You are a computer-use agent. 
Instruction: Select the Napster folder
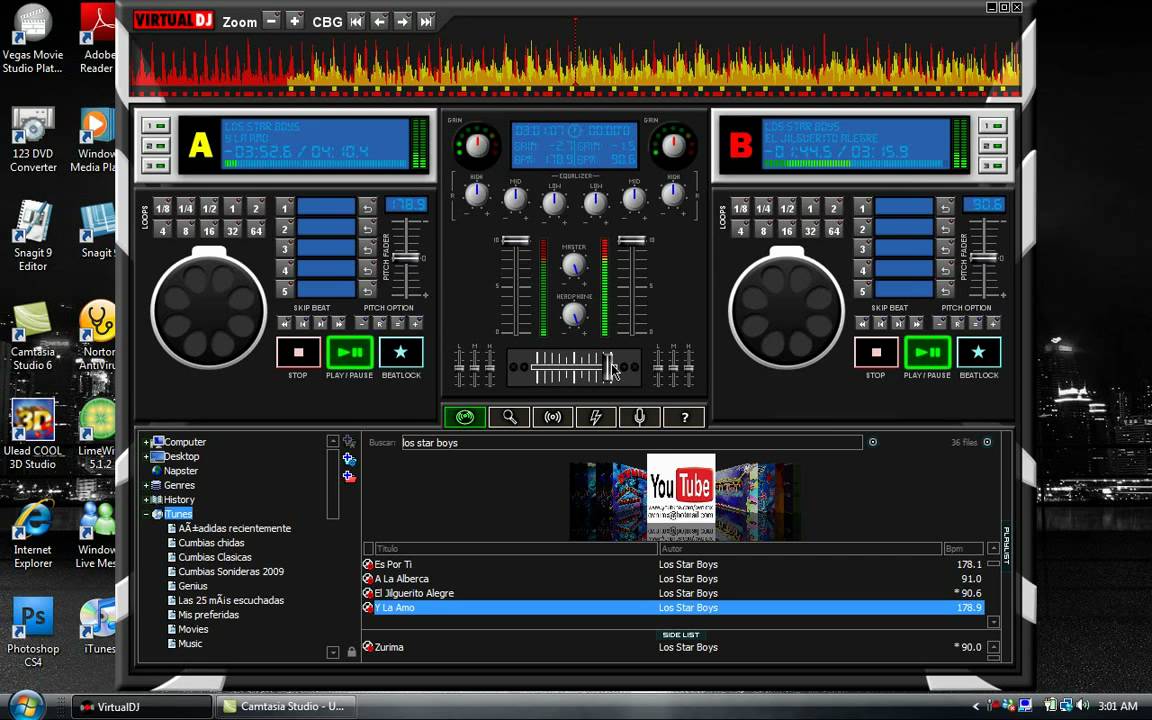pyautogui.click(x=181, y=471)
